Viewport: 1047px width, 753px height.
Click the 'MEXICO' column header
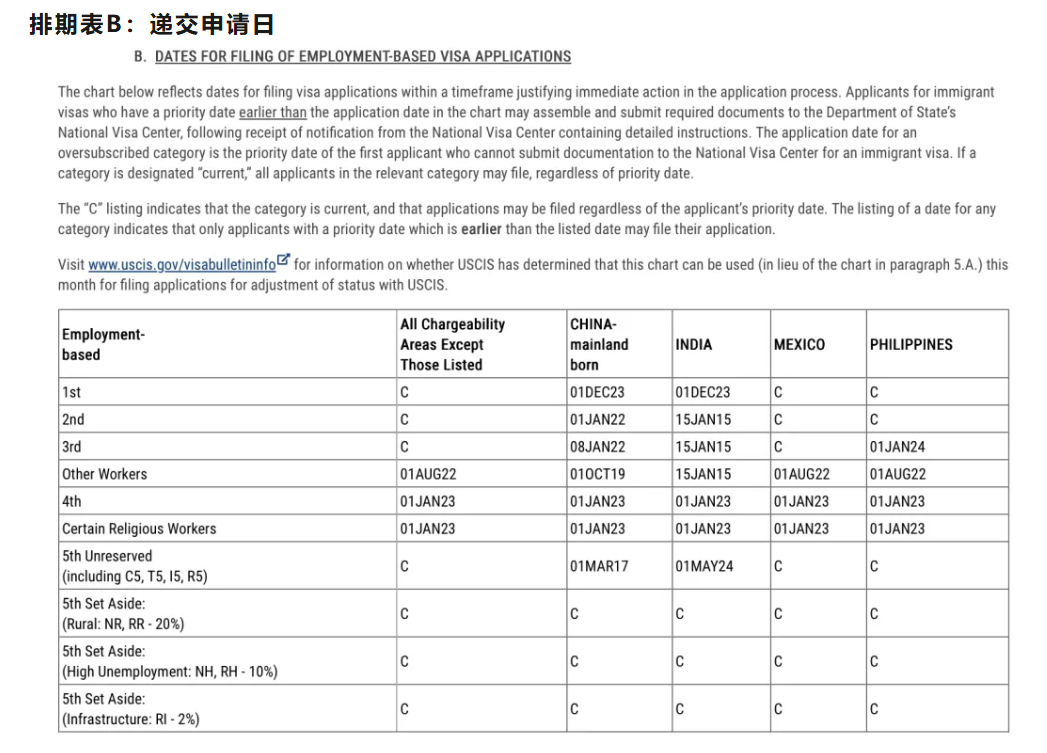(x=799, y=344)
